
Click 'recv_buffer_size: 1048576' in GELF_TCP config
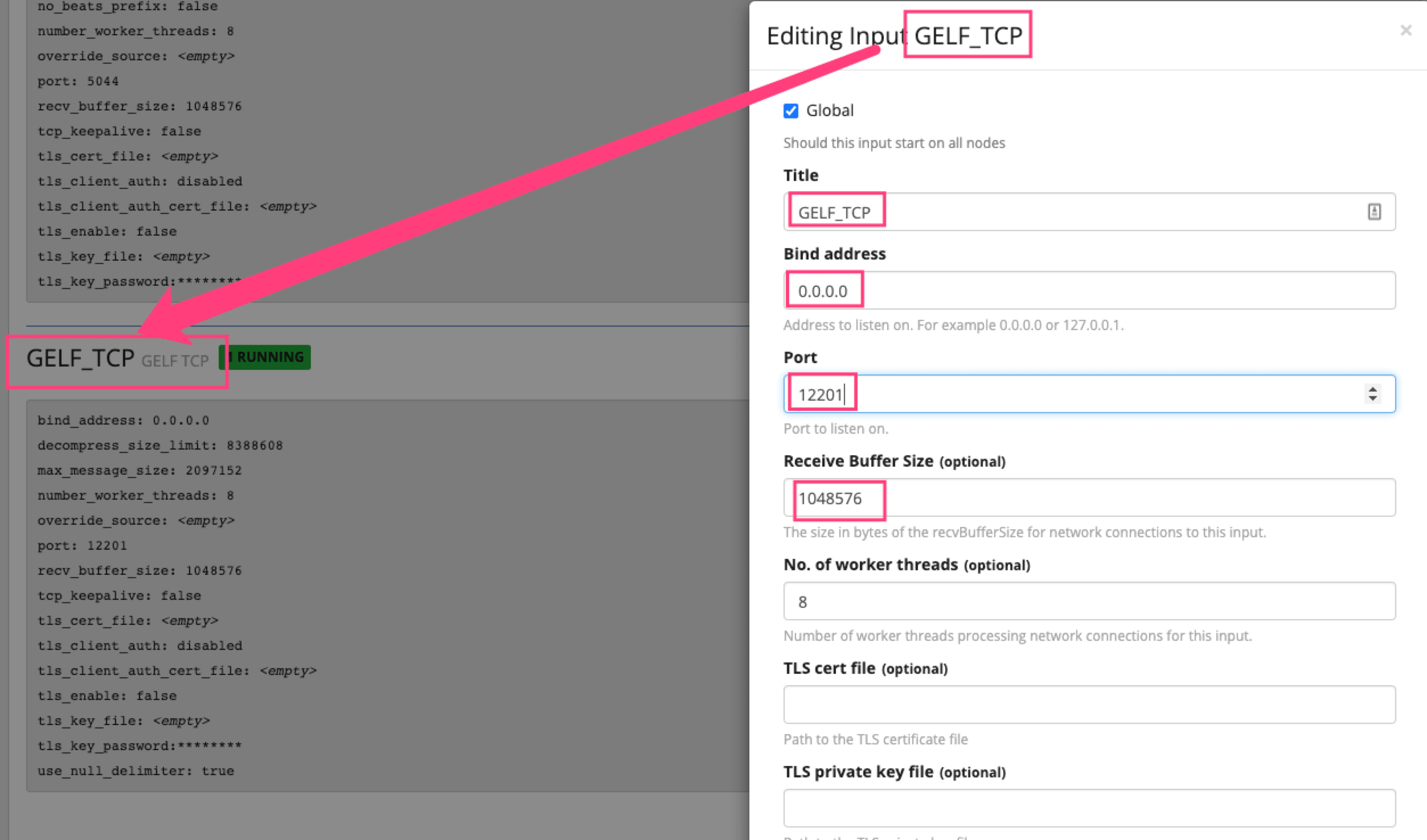(140, 570)
